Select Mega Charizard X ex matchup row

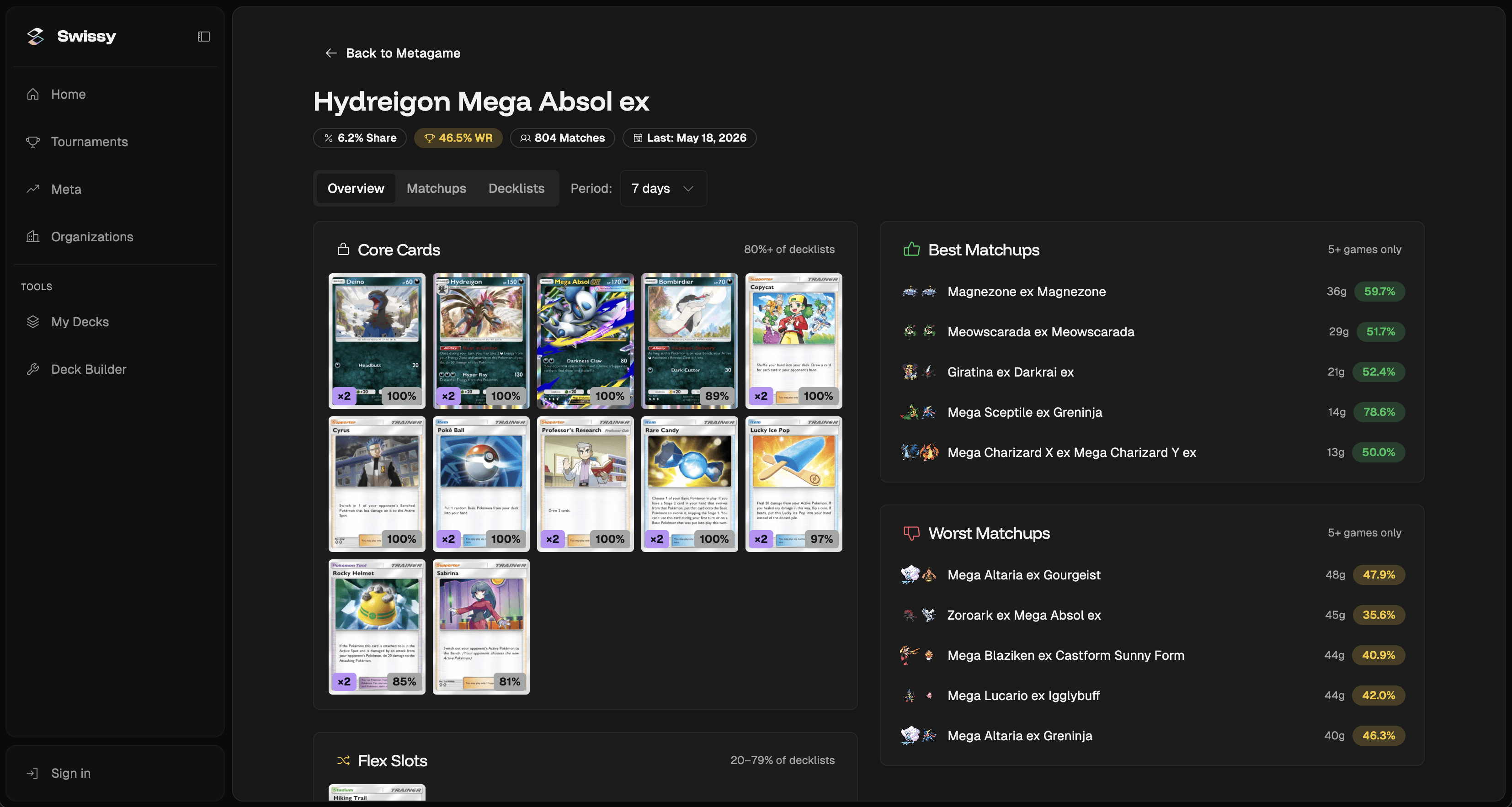coord(1152,452)
